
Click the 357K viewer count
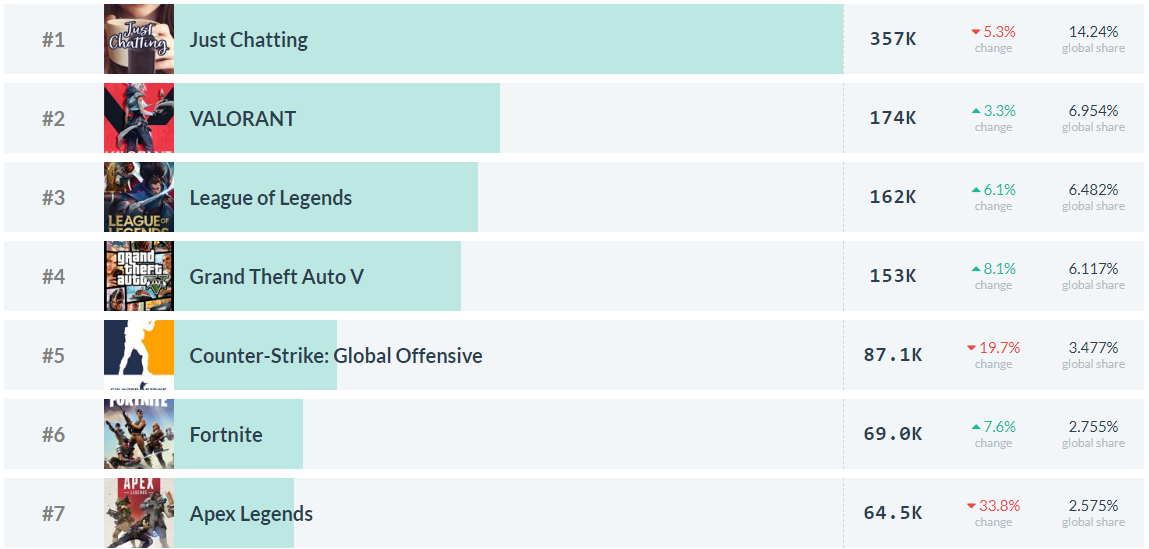click(x=892, y=40)
